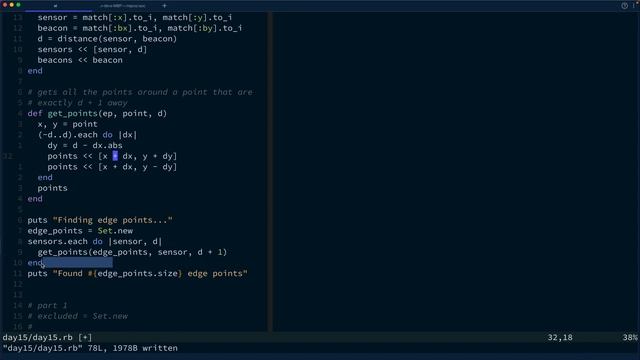Click 'sensors.each do |sensor, d|' line
Screen dimensions: 640x360
(95, 241)
